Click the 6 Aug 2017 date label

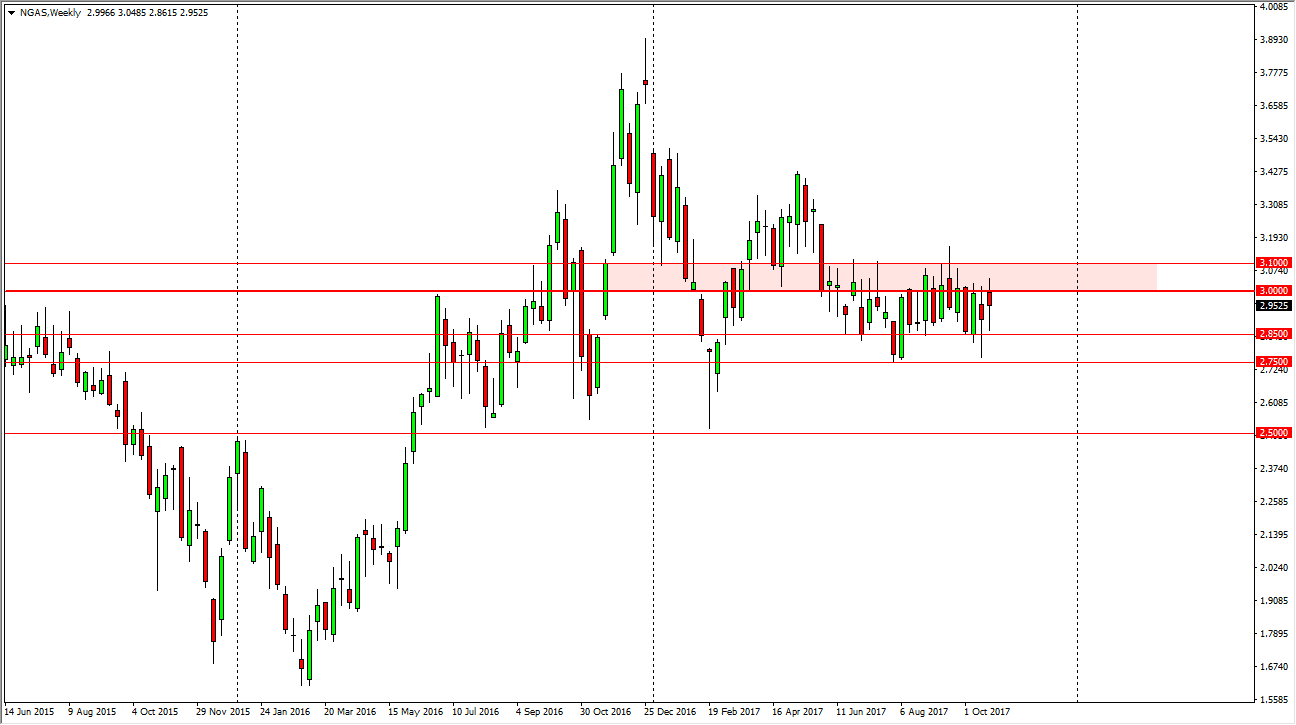tap(924, 712)
